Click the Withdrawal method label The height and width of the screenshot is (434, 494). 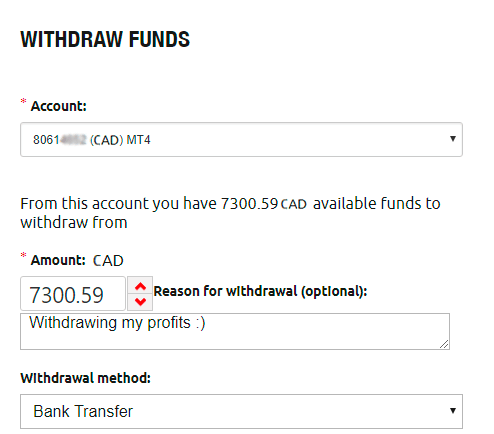tap(86, 378)
